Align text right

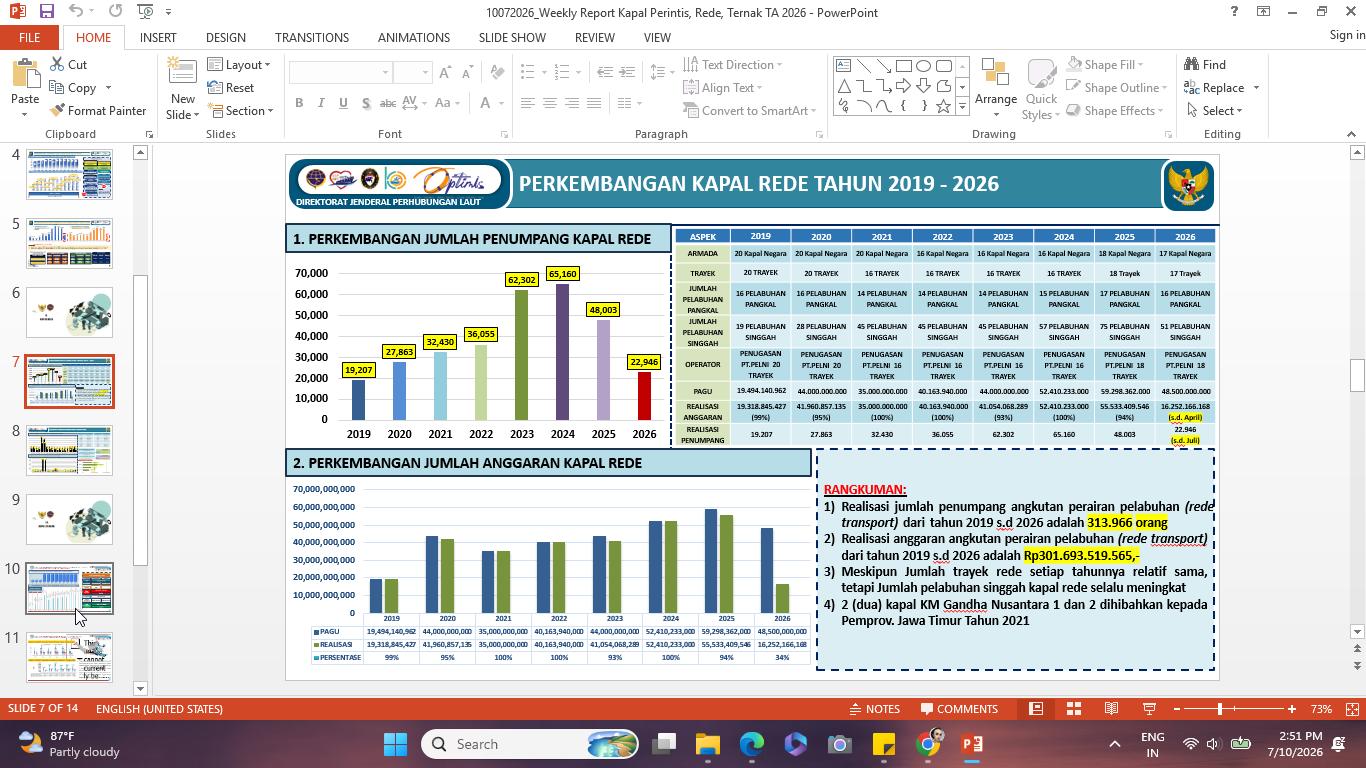pyautogui.click(x=571, y=103)
